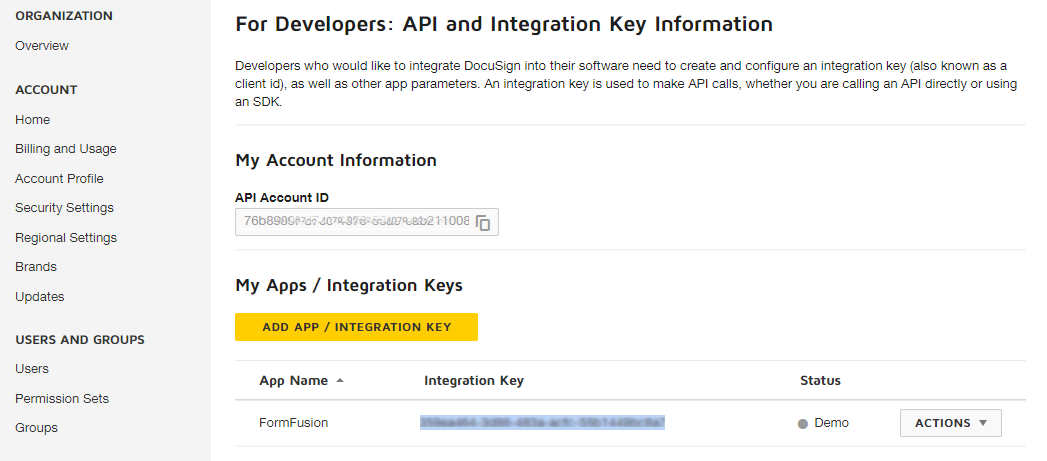Open Groups in sidebar
Image resolution: width=1047 pixels, height=461 pixels.
pyautogui.click(x=36, y=428)
